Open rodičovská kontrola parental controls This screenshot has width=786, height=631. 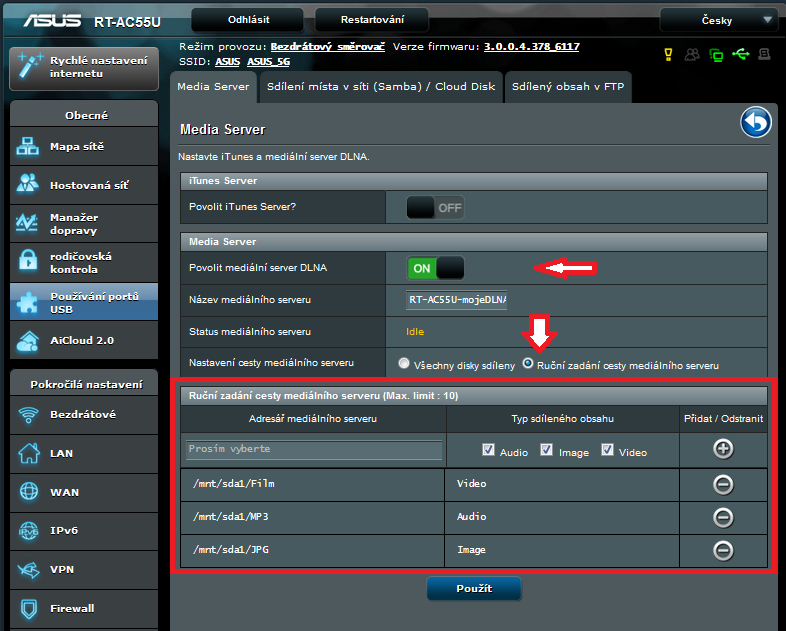point(82,262)
